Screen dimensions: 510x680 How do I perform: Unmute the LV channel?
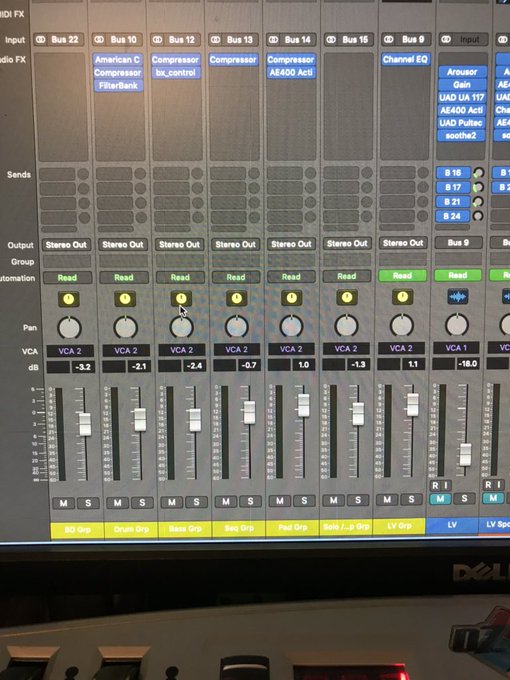[440, 499]
